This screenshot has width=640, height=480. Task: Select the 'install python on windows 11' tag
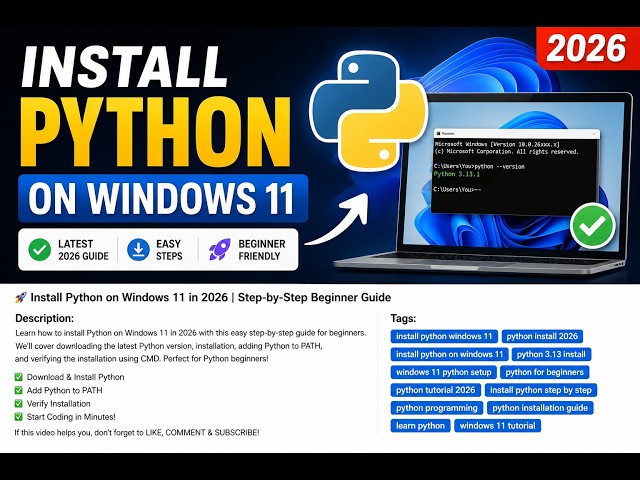449,354
